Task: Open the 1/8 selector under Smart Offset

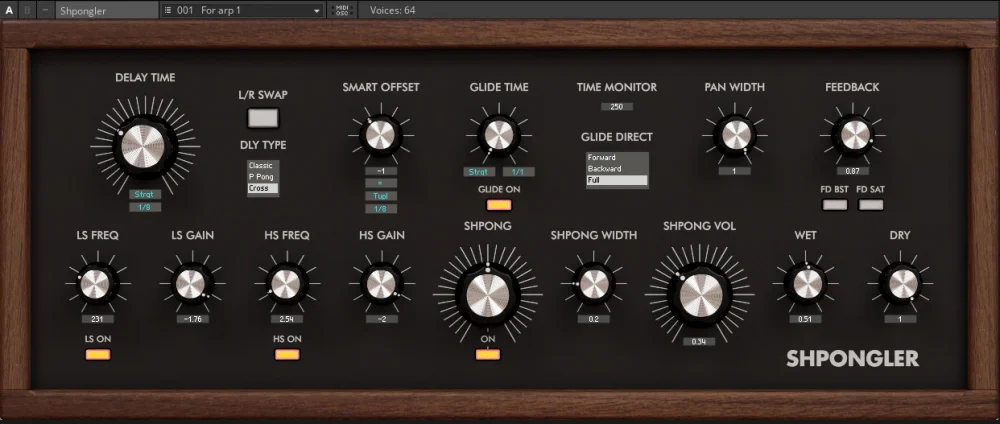Action: [381, 208]
